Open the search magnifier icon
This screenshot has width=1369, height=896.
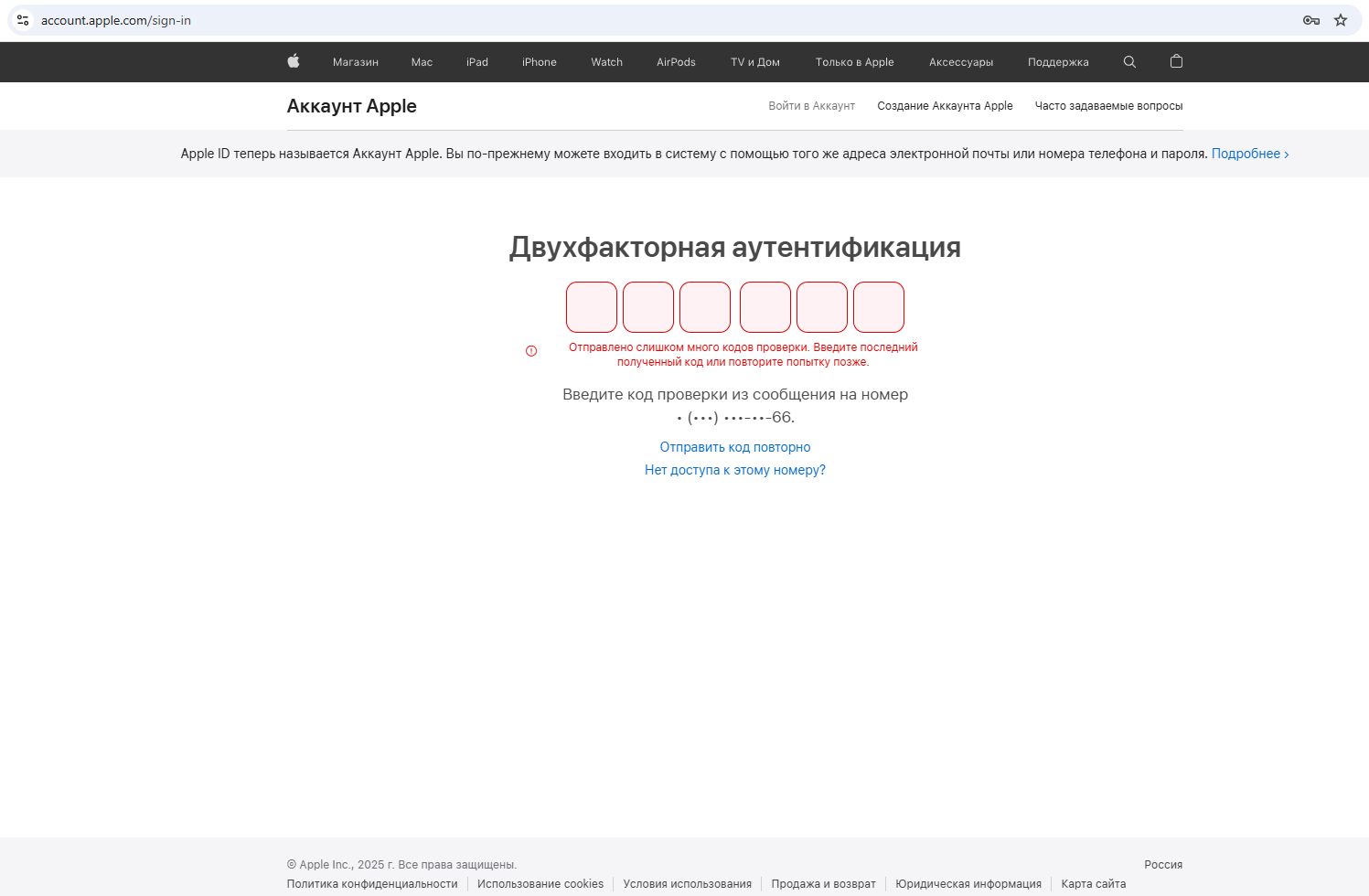tap(1129, 61)
